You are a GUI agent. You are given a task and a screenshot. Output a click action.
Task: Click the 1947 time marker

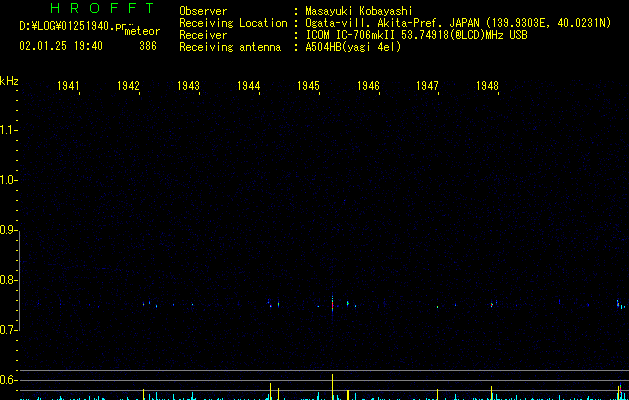click(x=428, y=86)
